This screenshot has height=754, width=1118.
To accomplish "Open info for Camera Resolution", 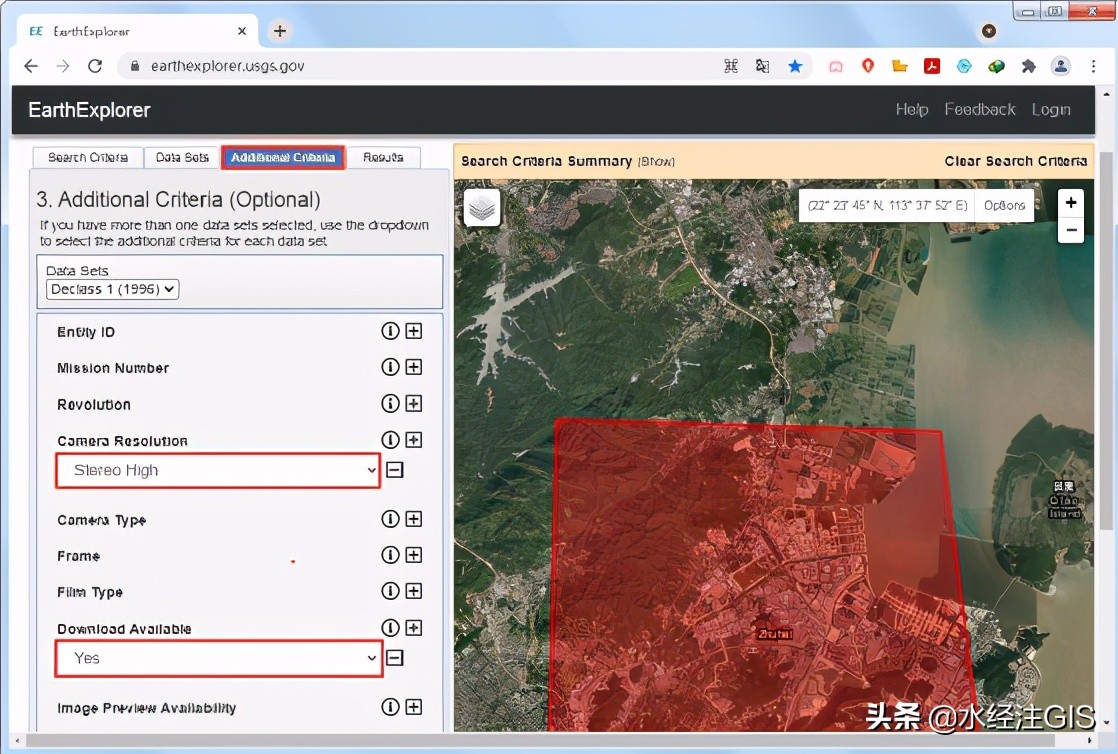I will [x=390, y=439].
